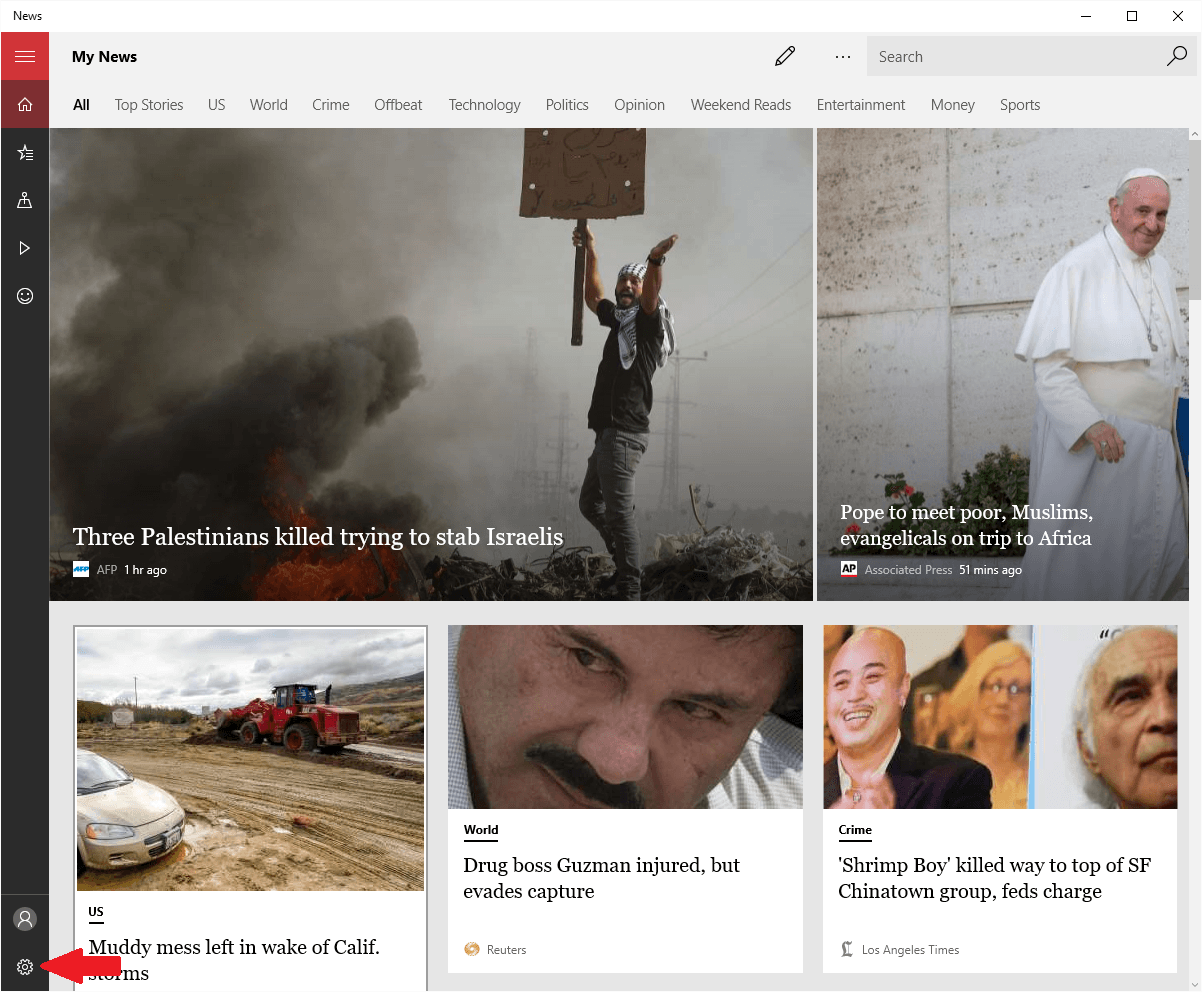The image size is (1202, 992).
Task: Run a search using the magnifier icon
Action: tap(1177, 57)
